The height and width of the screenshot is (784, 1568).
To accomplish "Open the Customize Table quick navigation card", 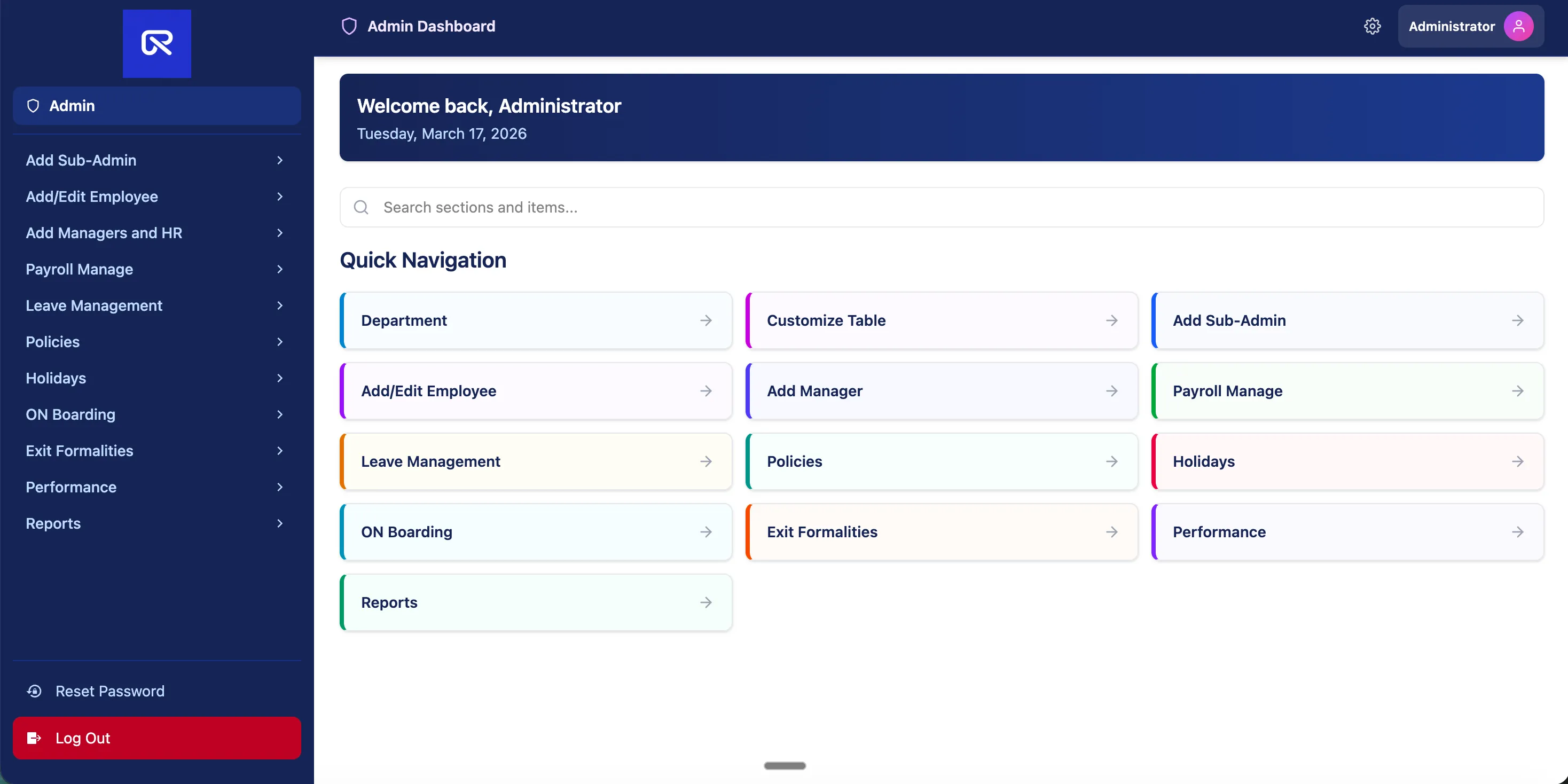I will tap(942, 320).
